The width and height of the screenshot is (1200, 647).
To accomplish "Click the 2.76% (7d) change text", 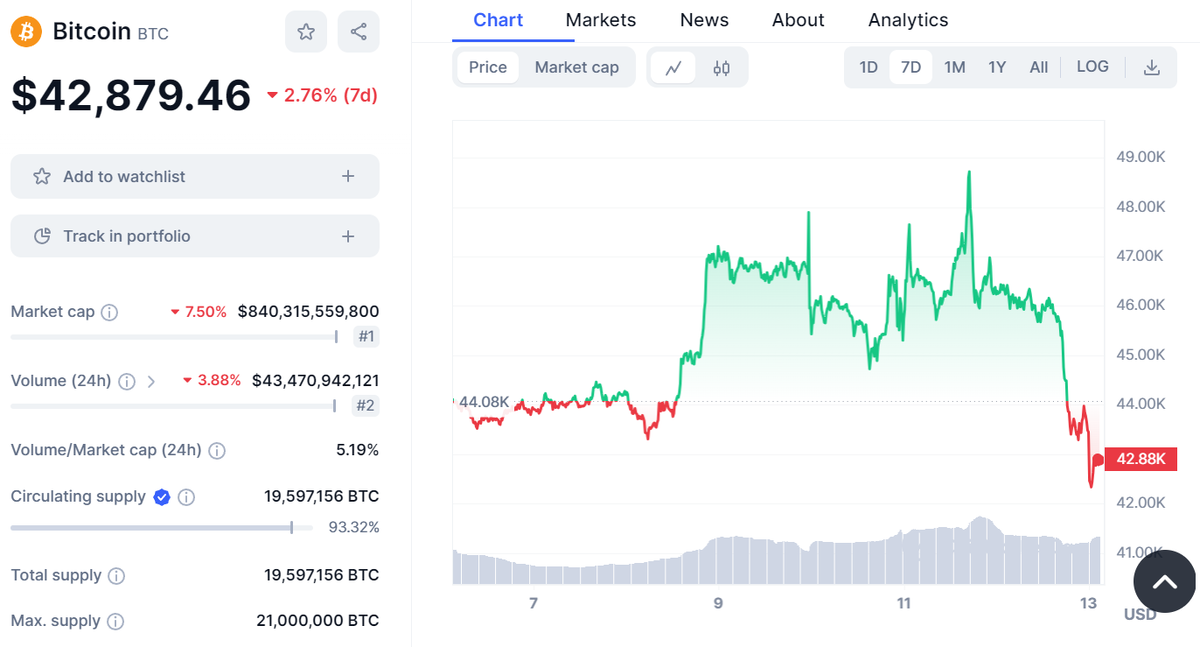I will coord(321,96).
